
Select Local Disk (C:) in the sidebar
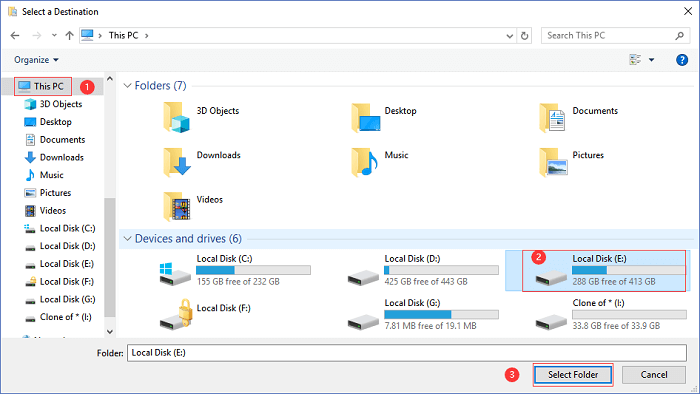pos(59,228)
